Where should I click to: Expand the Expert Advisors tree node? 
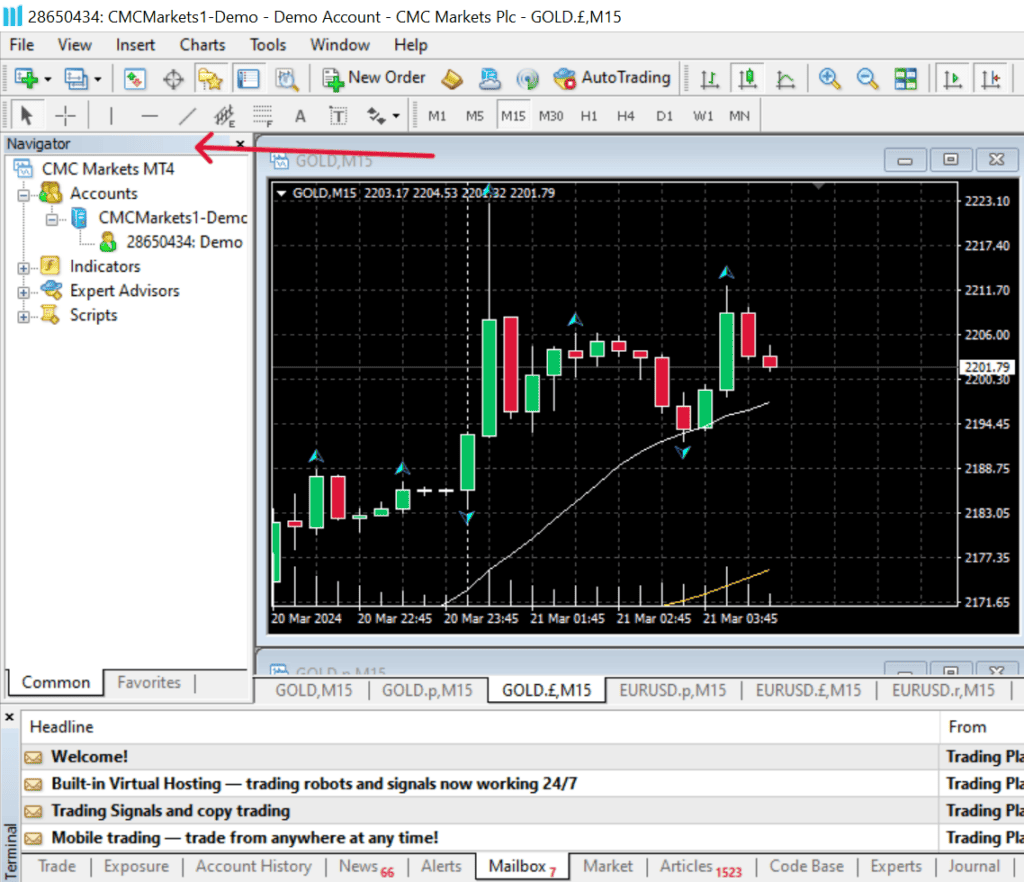(x=24, y=292)
